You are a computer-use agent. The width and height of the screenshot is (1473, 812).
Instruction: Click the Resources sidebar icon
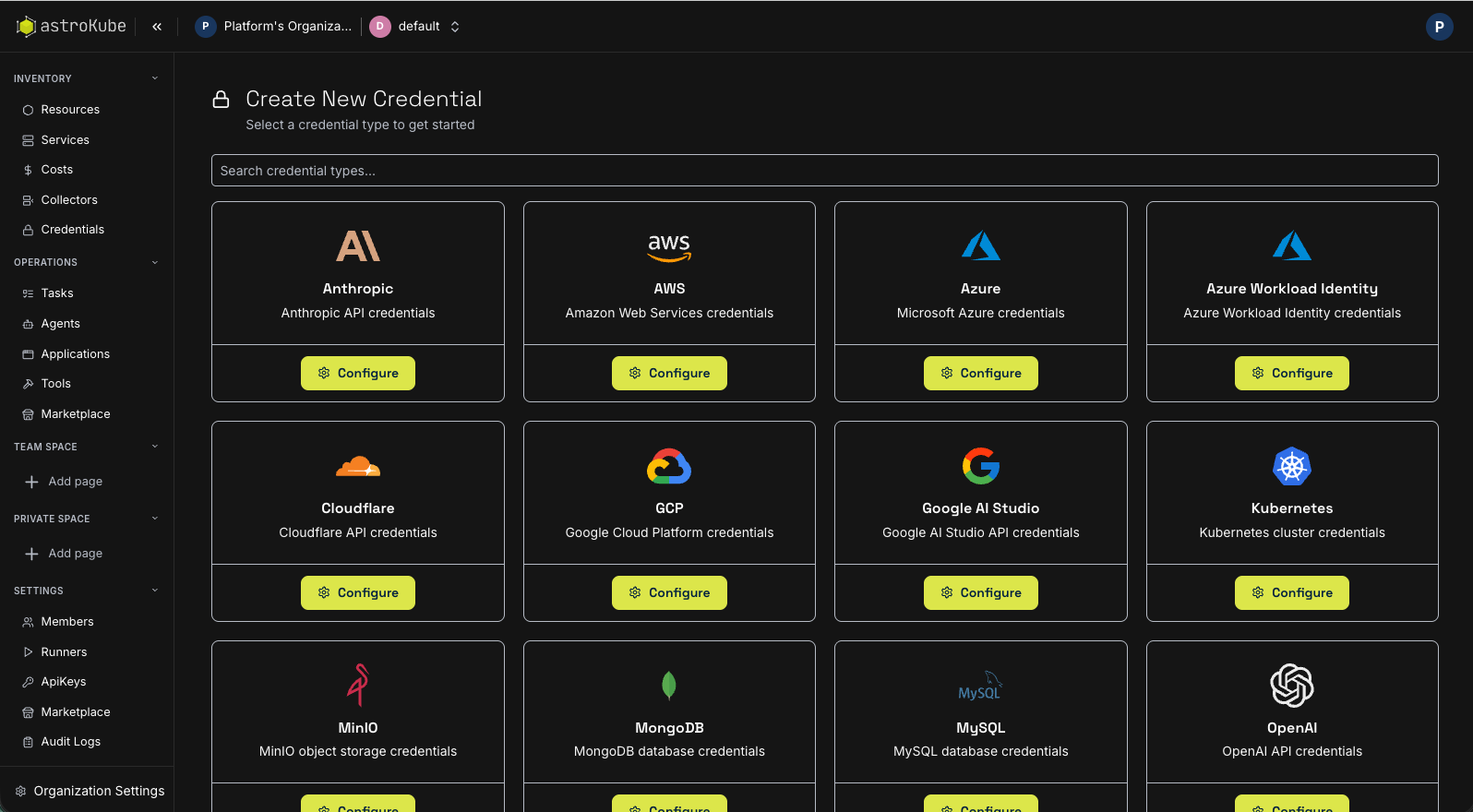click(28, 110)
